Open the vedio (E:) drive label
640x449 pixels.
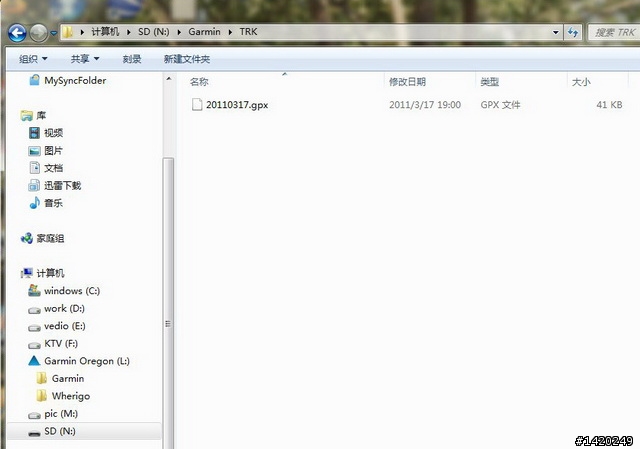coord(65,326)
